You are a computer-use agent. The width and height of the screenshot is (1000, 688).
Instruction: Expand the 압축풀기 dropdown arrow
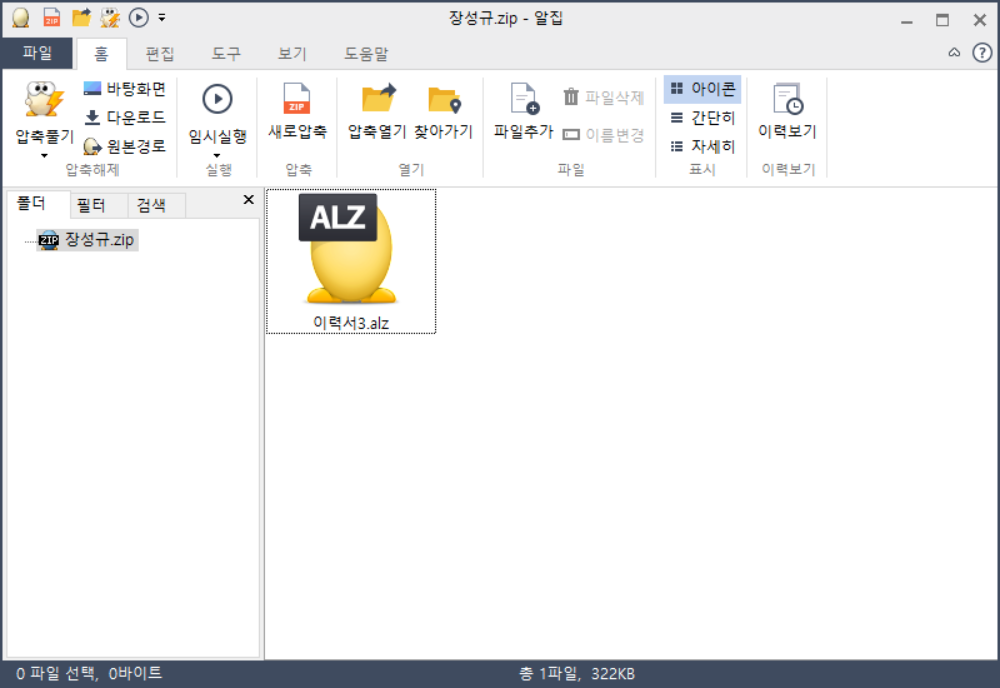(x=44, y=156)
